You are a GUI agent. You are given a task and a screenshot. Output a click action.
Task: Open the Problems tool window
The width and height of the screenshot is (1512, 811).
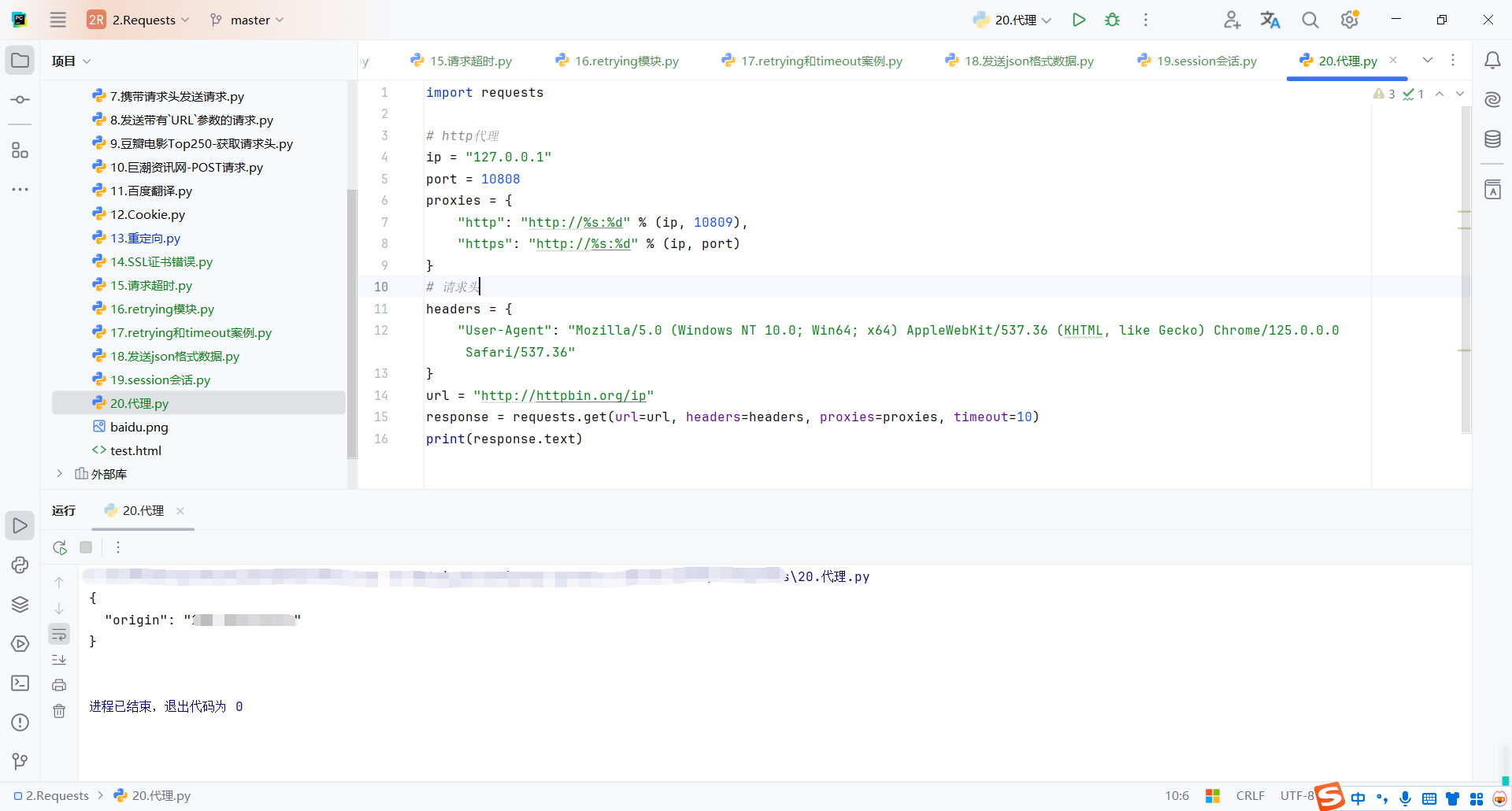(x=20, y=722)
